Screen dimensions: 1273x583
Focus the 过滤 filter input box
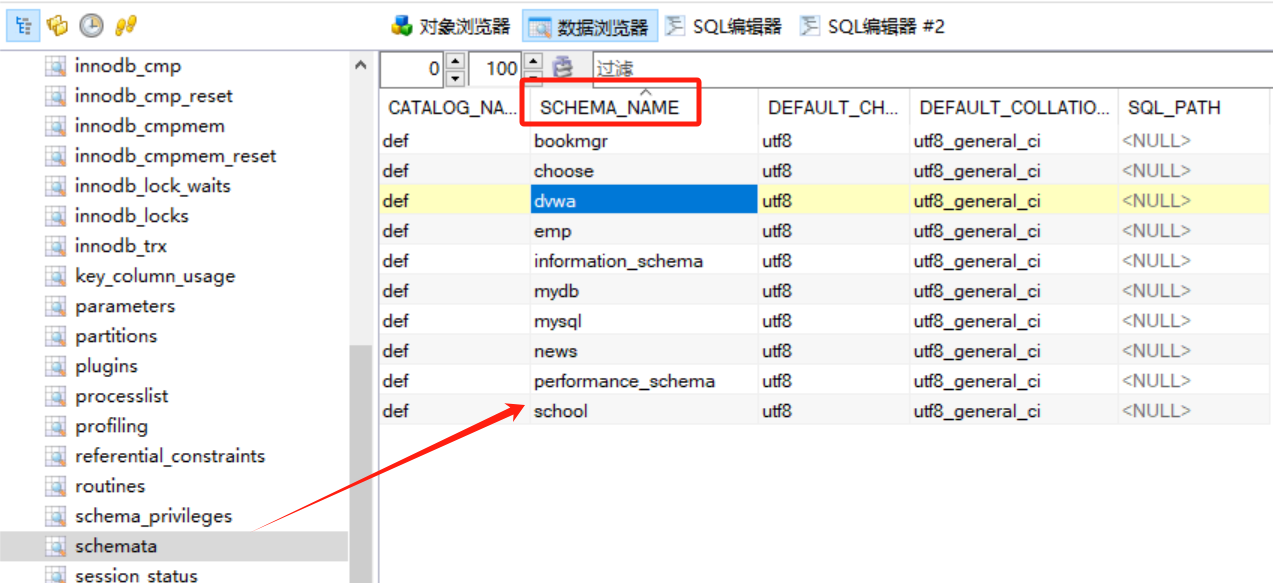[x=930, y=69]
